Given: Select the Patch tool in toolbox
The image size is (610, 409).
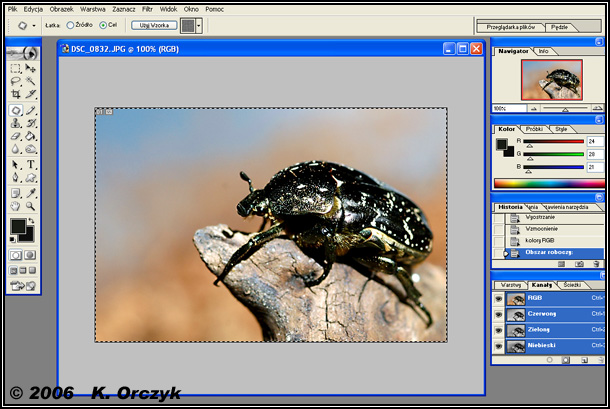Looking at the screenshot, I should click(15, 109).
